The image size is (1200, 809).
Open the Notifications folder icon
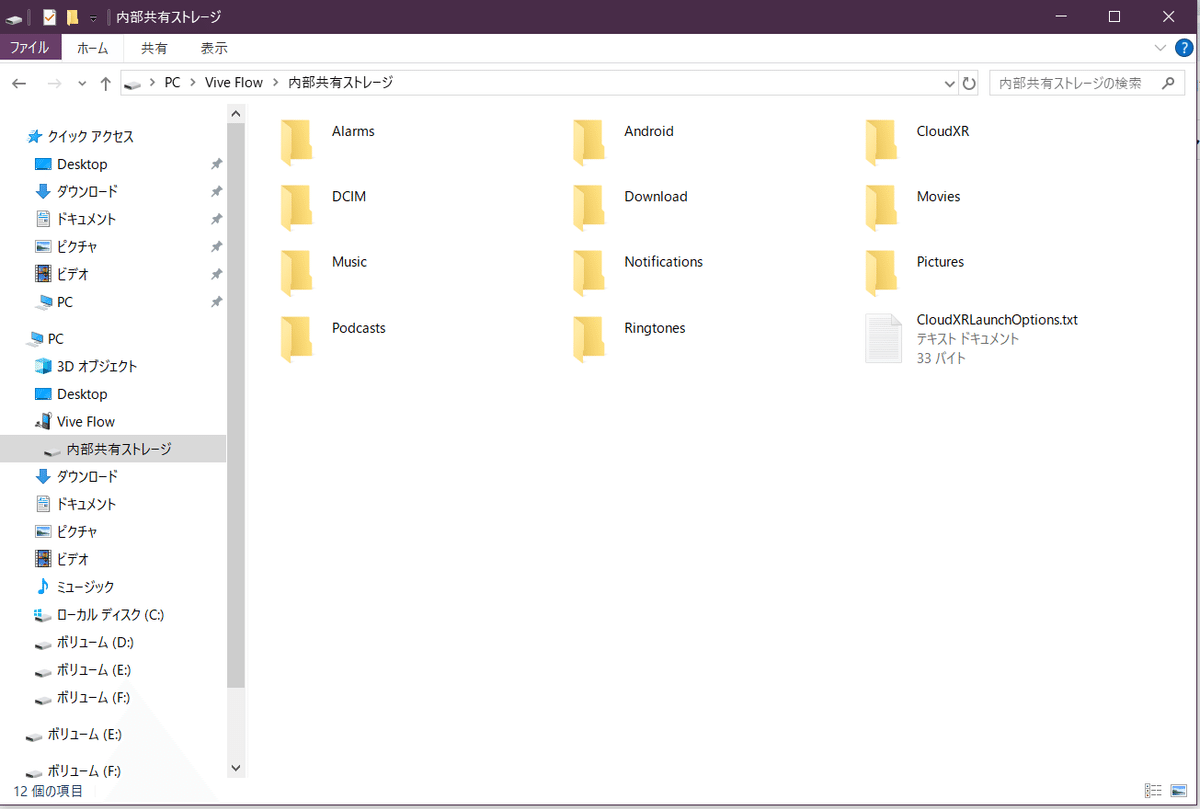coord(588,272)
